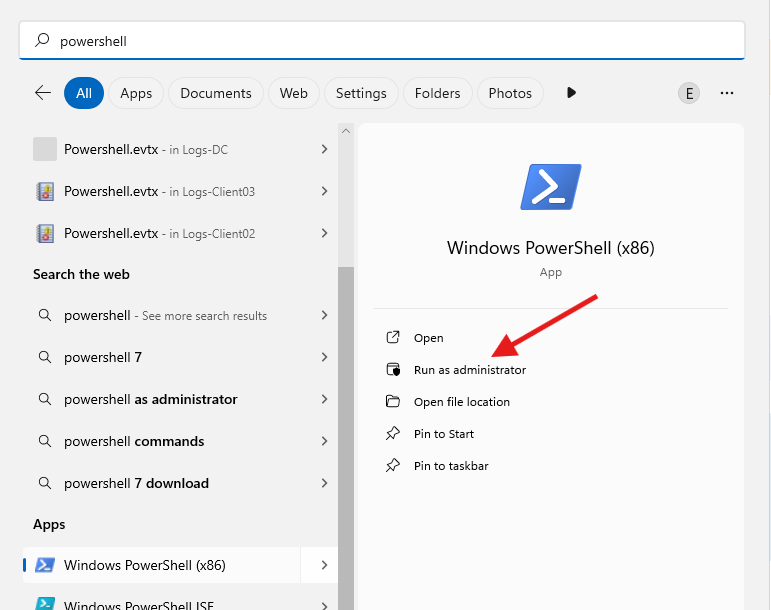Expand the powershell 7 web suggestion

pos(324,357)
